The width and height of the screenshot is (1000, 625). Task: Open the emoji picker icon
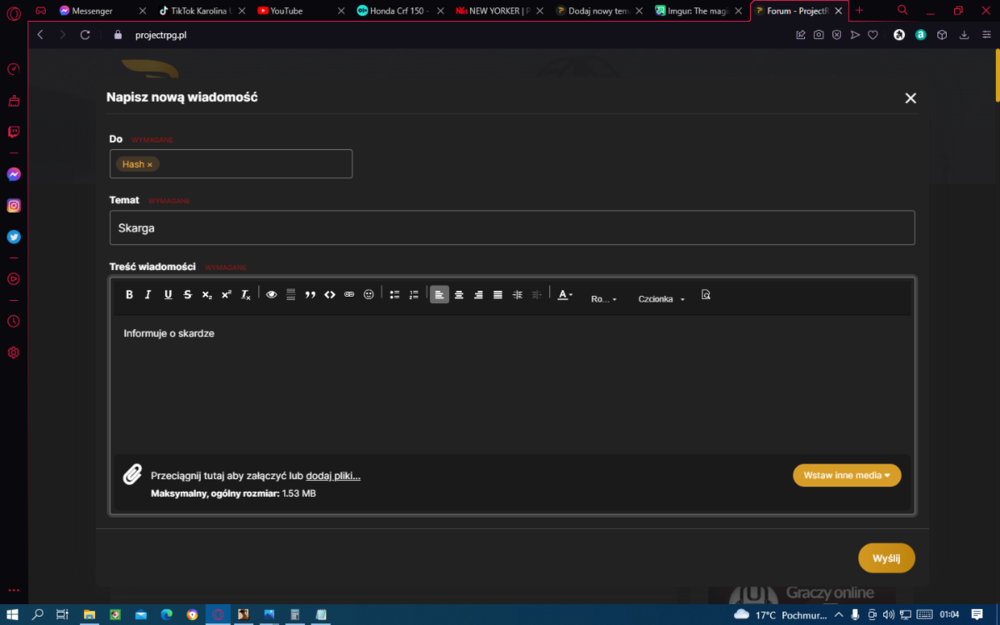(369, 295)
